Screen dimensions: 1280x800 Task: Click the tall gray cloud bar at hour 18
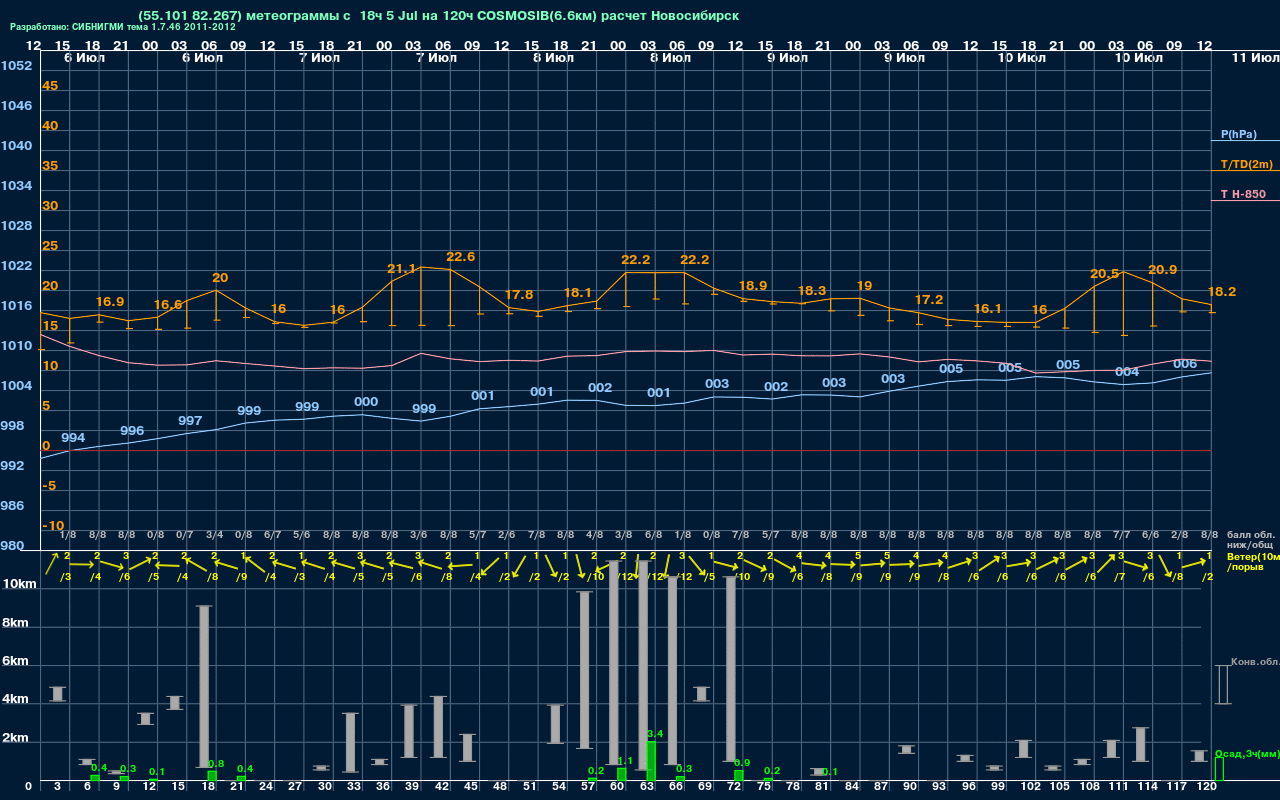coord(204,686)
